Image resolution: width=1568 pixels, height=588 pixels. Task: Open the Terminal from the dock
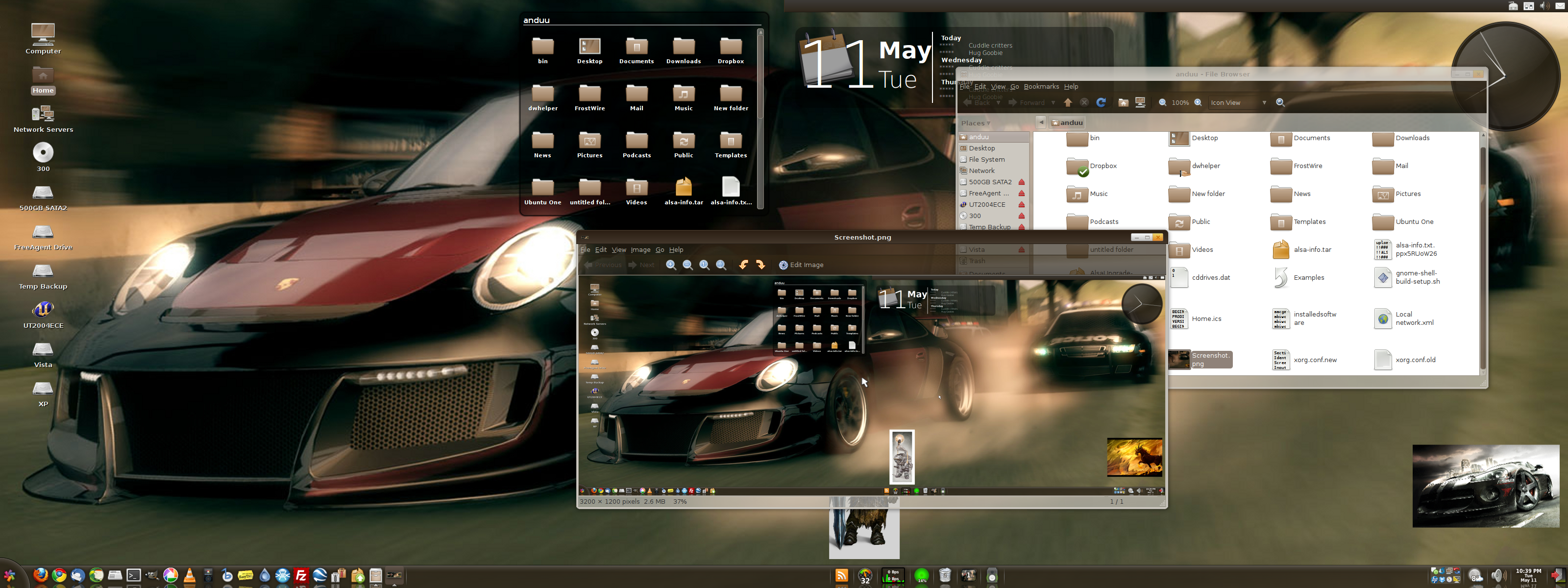tap(134, 575)
